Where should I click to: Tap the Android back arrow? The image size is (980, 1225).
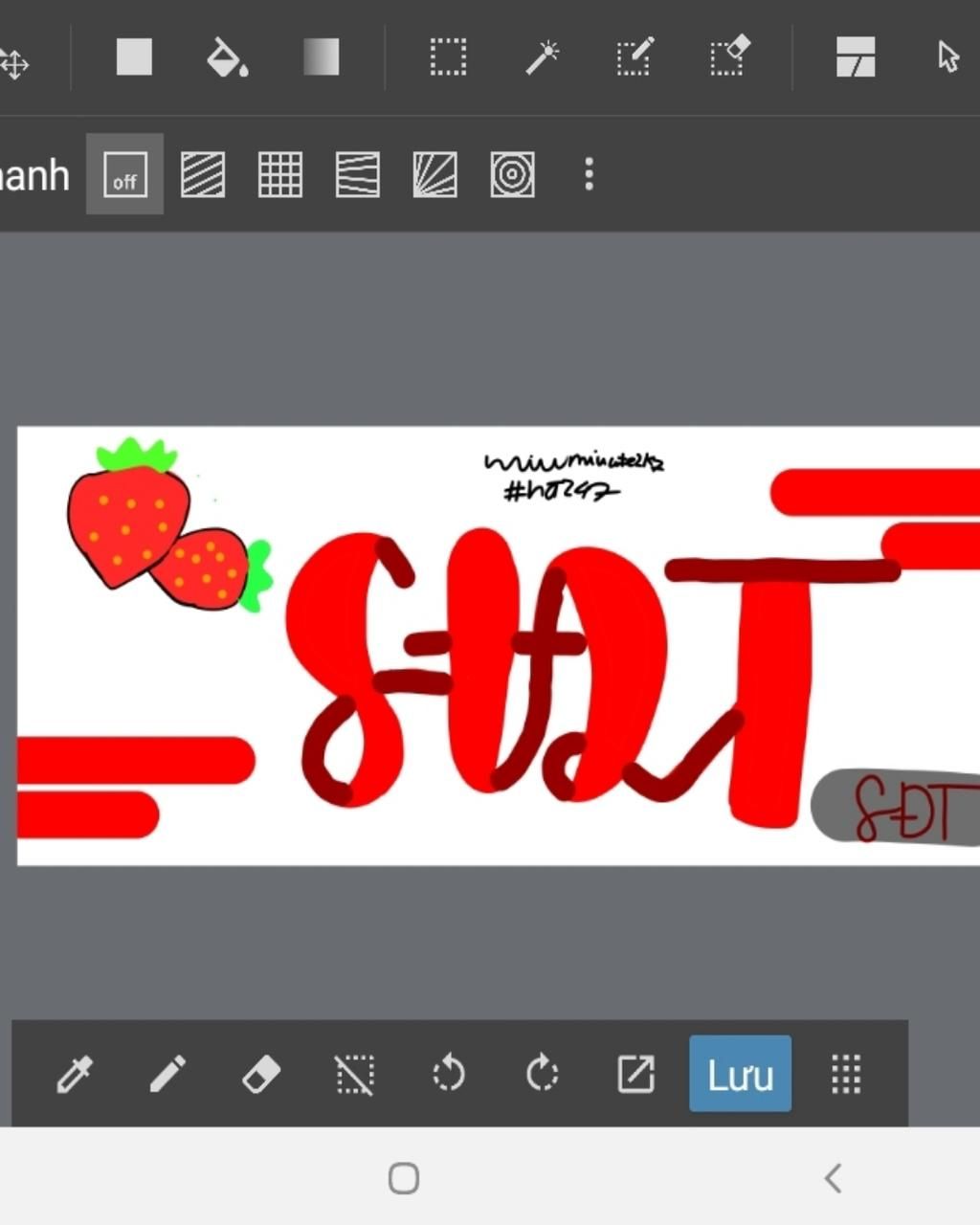coord(833,1178)
